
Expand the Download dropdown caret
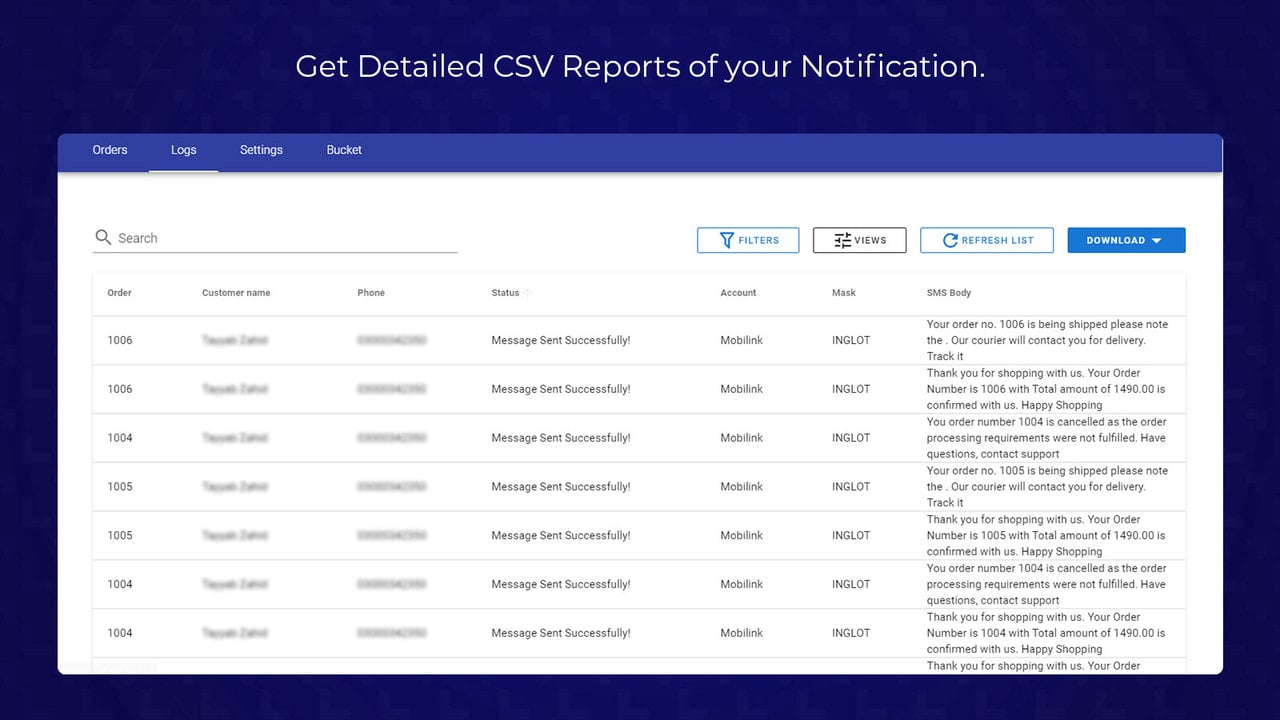coord(1157,240)
